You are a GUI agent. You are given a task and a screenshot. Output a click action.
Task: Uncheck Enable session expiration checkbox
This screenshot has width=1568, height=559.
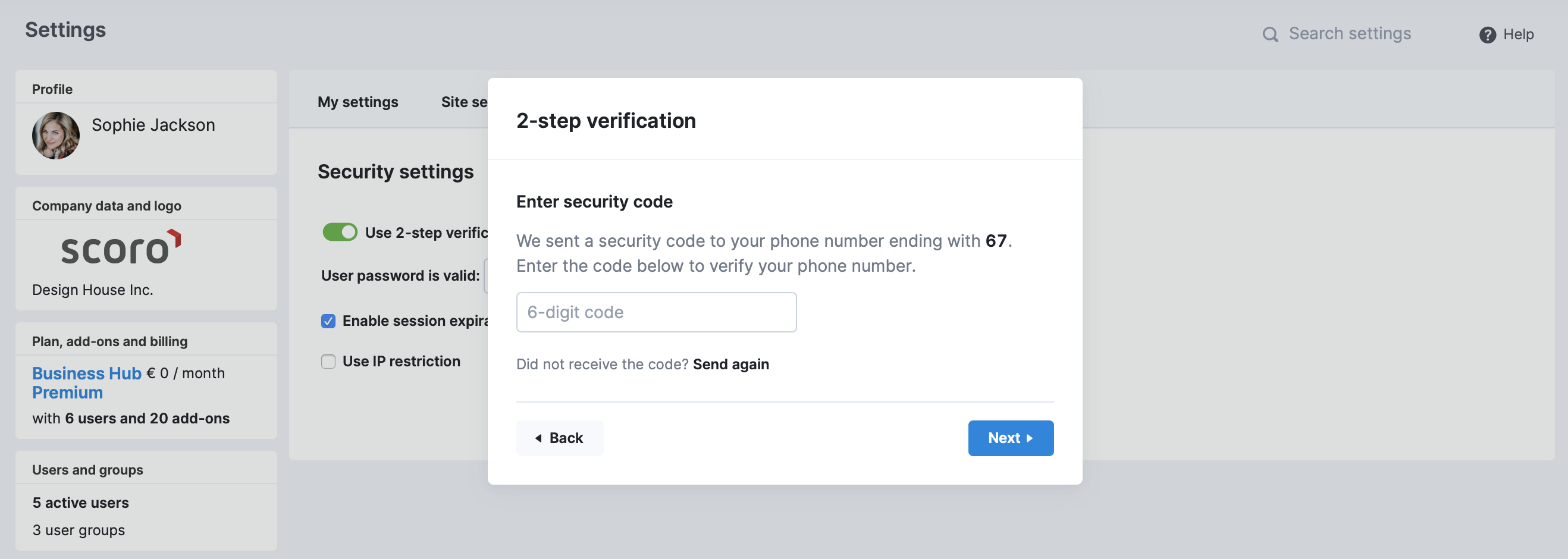point(328,321)
